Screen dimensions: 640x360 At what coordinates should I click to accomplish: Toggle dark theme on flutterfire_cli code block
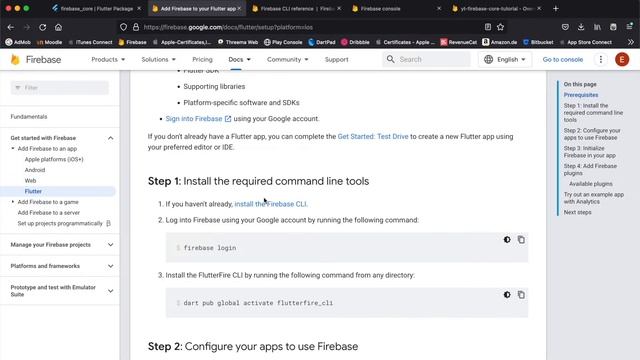[x=507, y=295]
